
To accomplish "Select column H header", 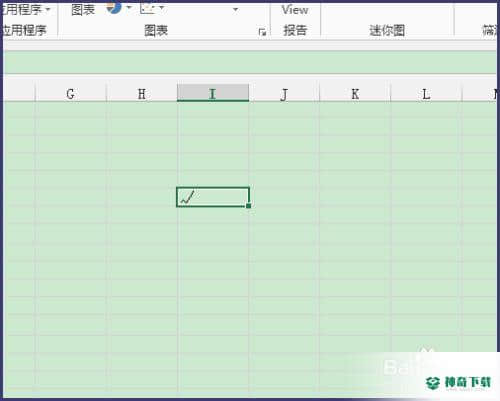I will click(142, 94).
